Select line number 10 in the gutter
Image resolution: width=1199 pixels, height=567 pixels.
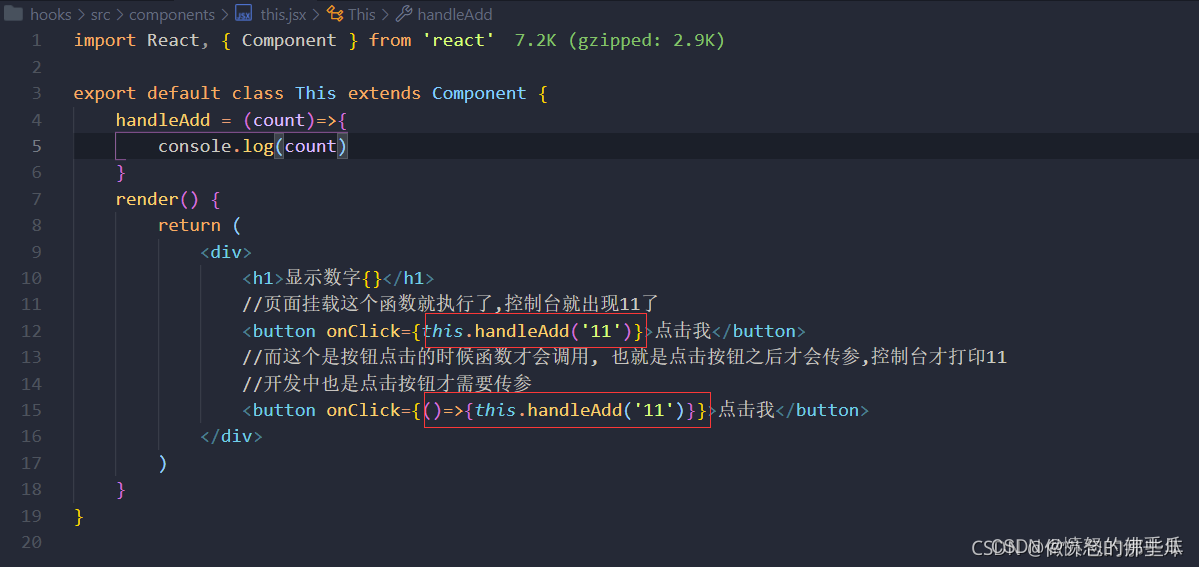coord(32,278)
